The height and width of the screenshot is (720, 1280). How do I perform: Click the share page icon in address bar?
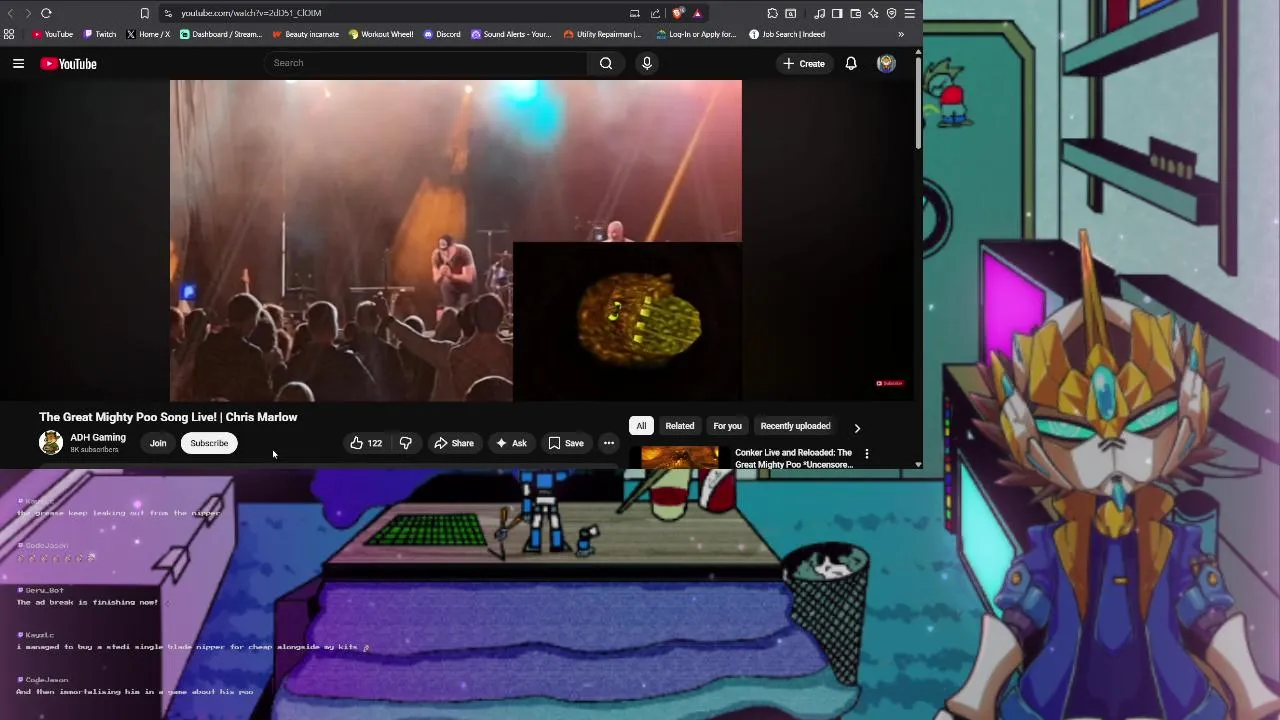(x=655, y=13)
